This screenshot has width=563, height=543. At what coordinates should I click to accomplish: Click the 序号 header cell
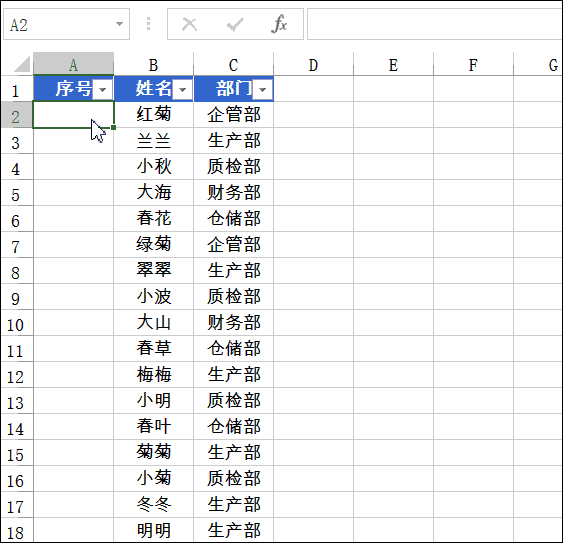[74, 89]
